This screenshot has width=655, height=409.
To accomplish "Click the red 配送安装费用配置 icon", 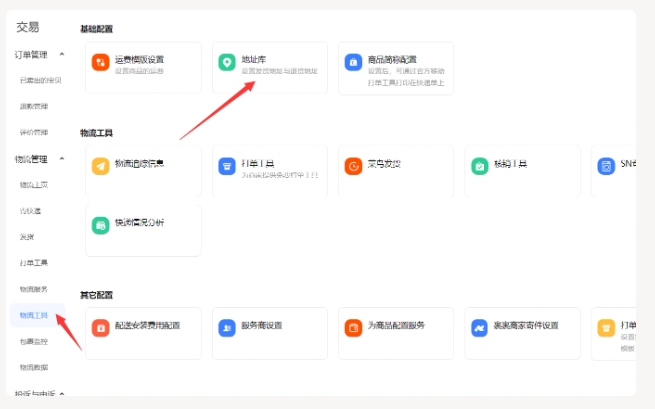I will click(100, 327).
